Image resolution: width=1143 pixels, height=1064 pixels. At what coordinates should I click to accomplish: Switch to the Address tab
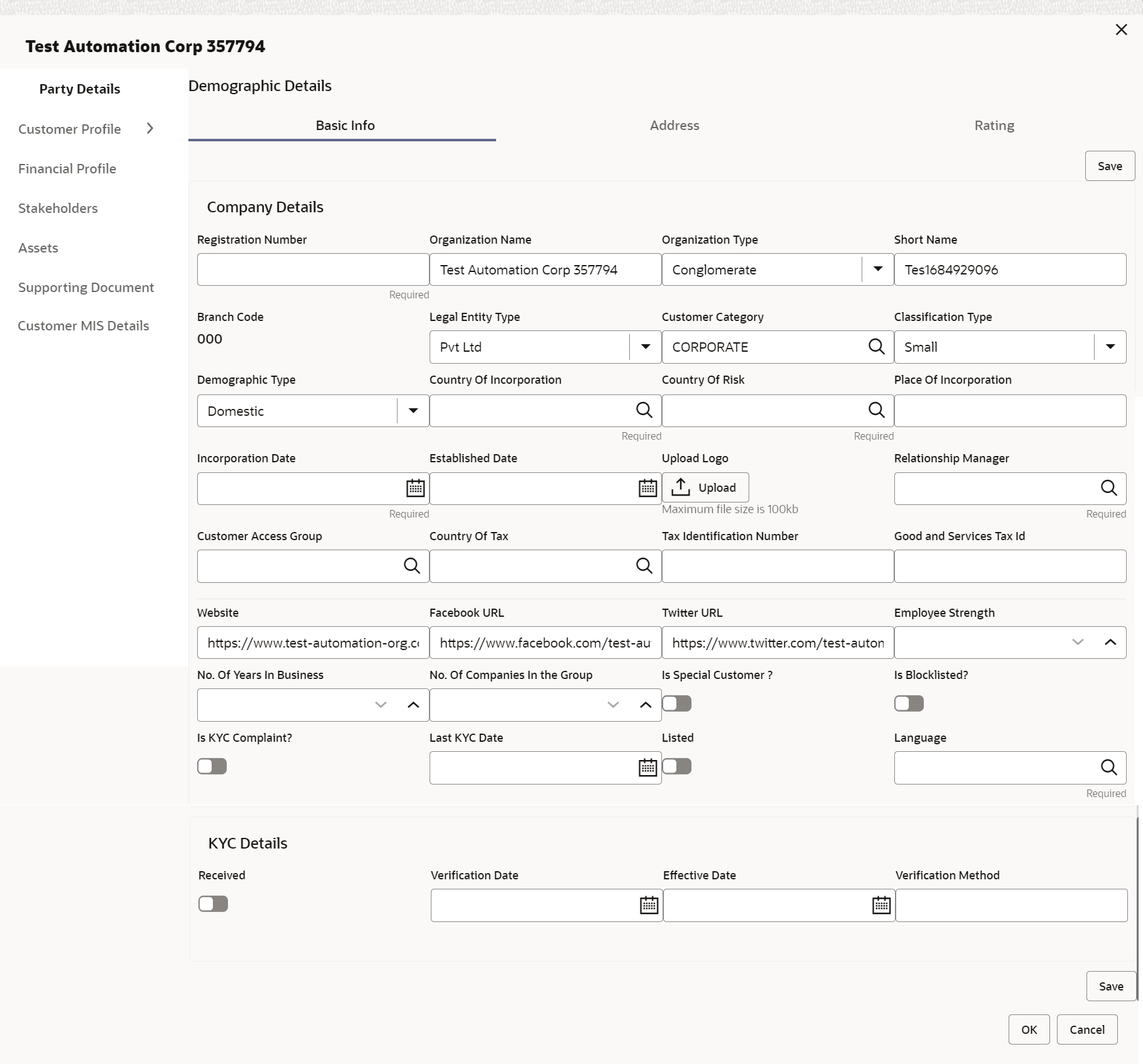[x=674, y=126]
